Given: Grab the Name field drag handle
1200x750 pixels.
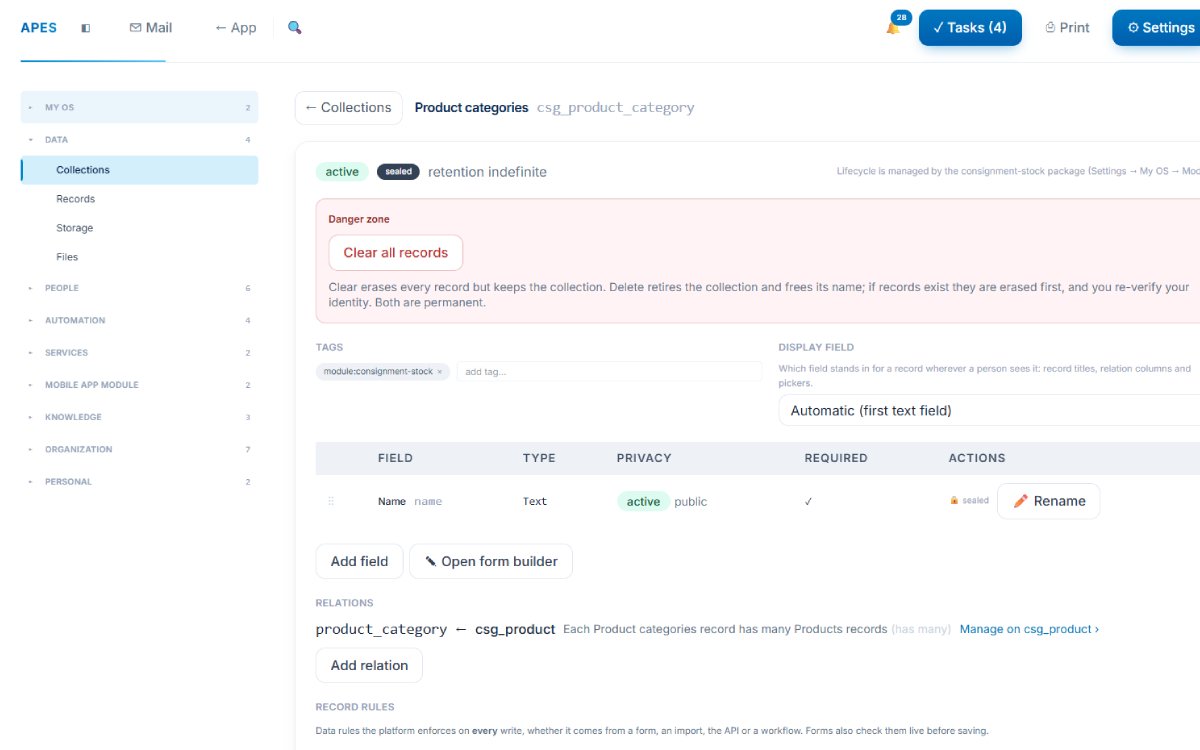Looking at the screenshot, I should [x=331, y=501].
